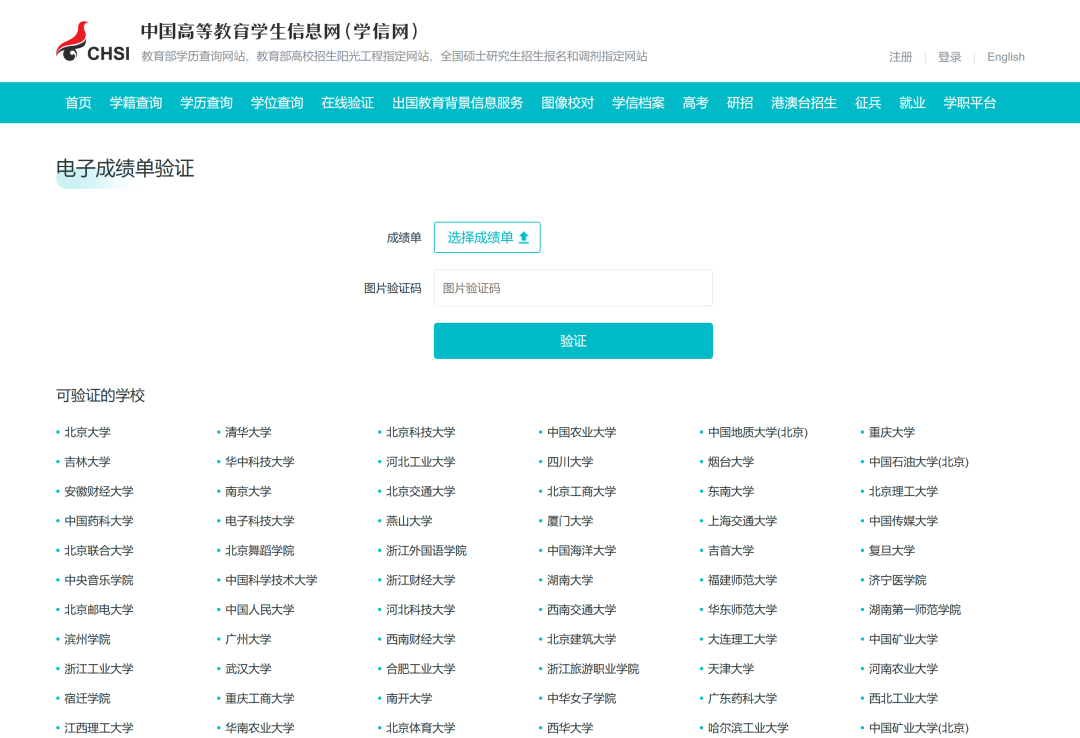
Task: Open the 学籍查询 menu item
Action: pyautogui.click(x=135, y=102)
